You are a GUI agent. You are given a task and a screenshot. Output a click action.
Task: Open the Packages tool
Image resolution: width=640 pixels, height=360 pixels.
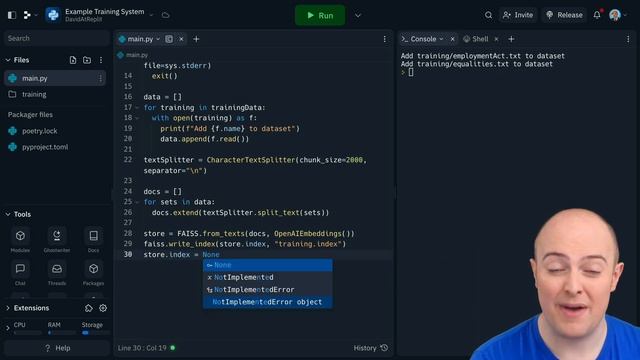click(x=93, y=273)
